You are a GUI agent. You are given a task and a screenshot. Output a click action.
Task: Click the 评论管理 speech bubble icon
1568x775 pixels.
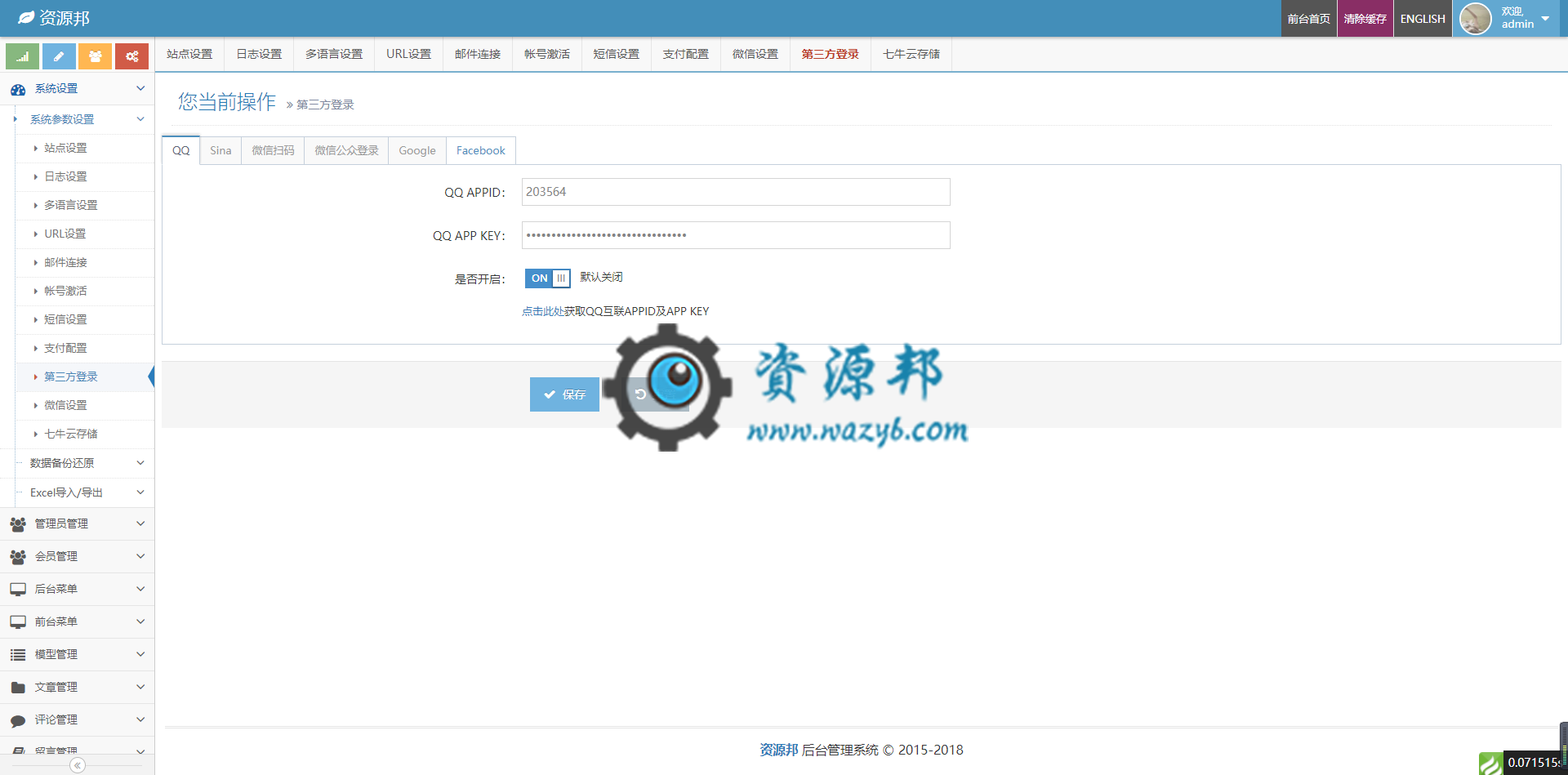tap(18, 720)
